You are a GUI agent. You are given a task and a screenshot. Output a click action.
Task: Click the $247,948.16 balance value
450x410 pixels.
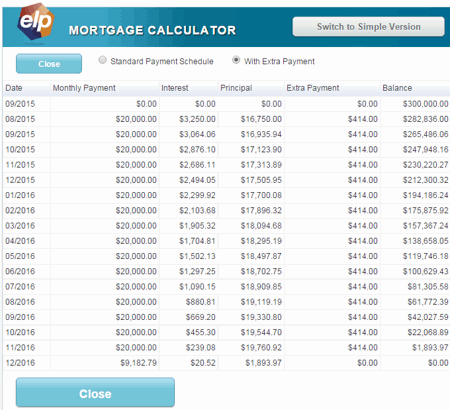coord(425,149)
